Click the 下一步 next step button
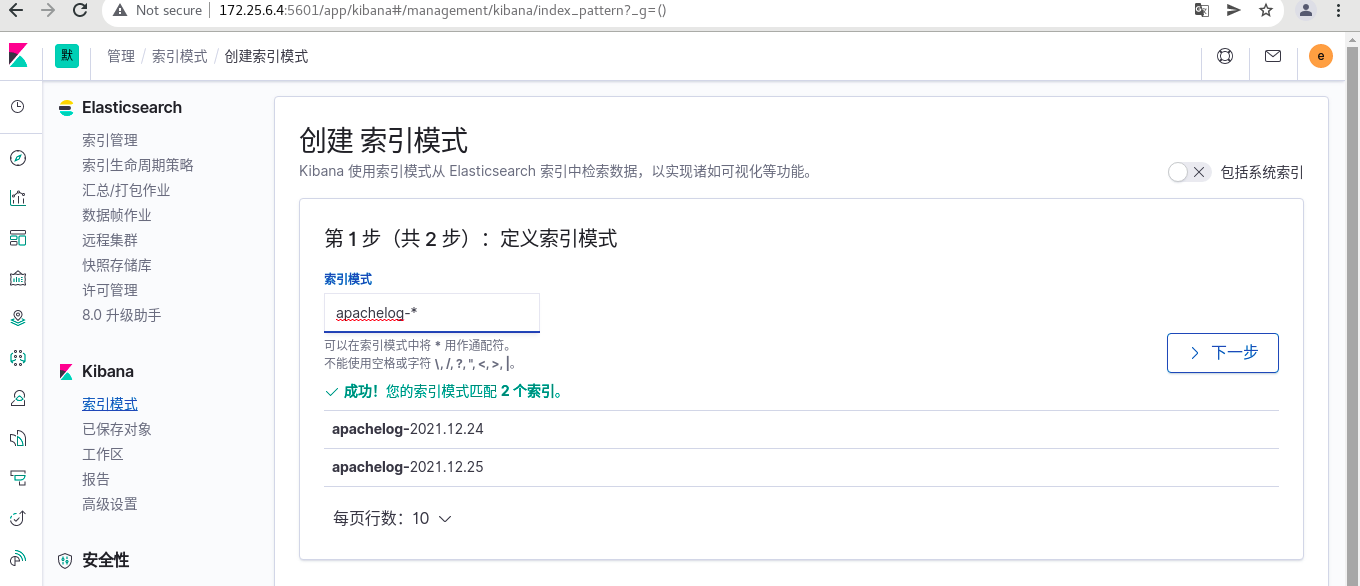This screenshot has width=1360, height=586. [x=1223, y=353]
